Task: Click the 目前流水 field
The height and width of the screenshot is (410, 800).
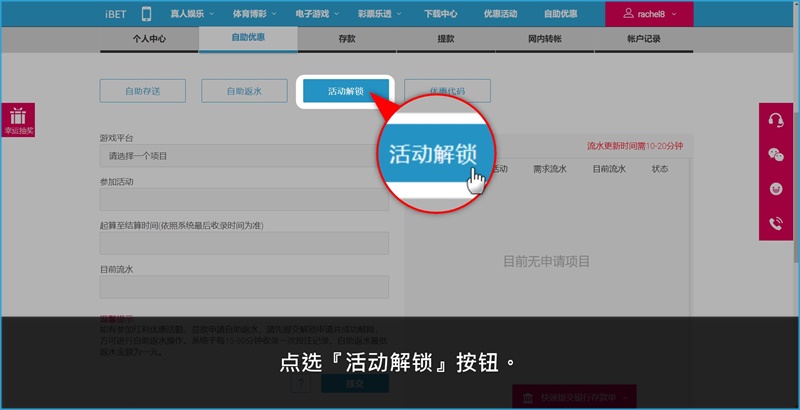Action: point(244,287)
